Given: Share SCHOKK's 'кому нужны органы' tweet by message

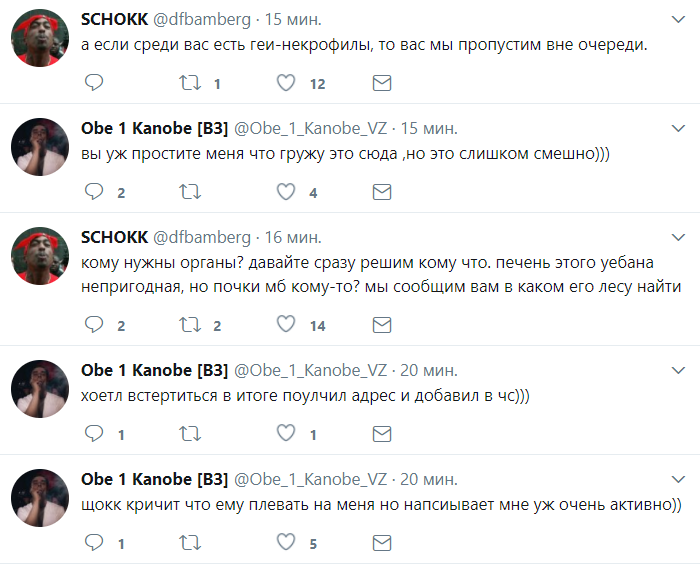Looking at the screenshot, I should [x=381, y=324].
